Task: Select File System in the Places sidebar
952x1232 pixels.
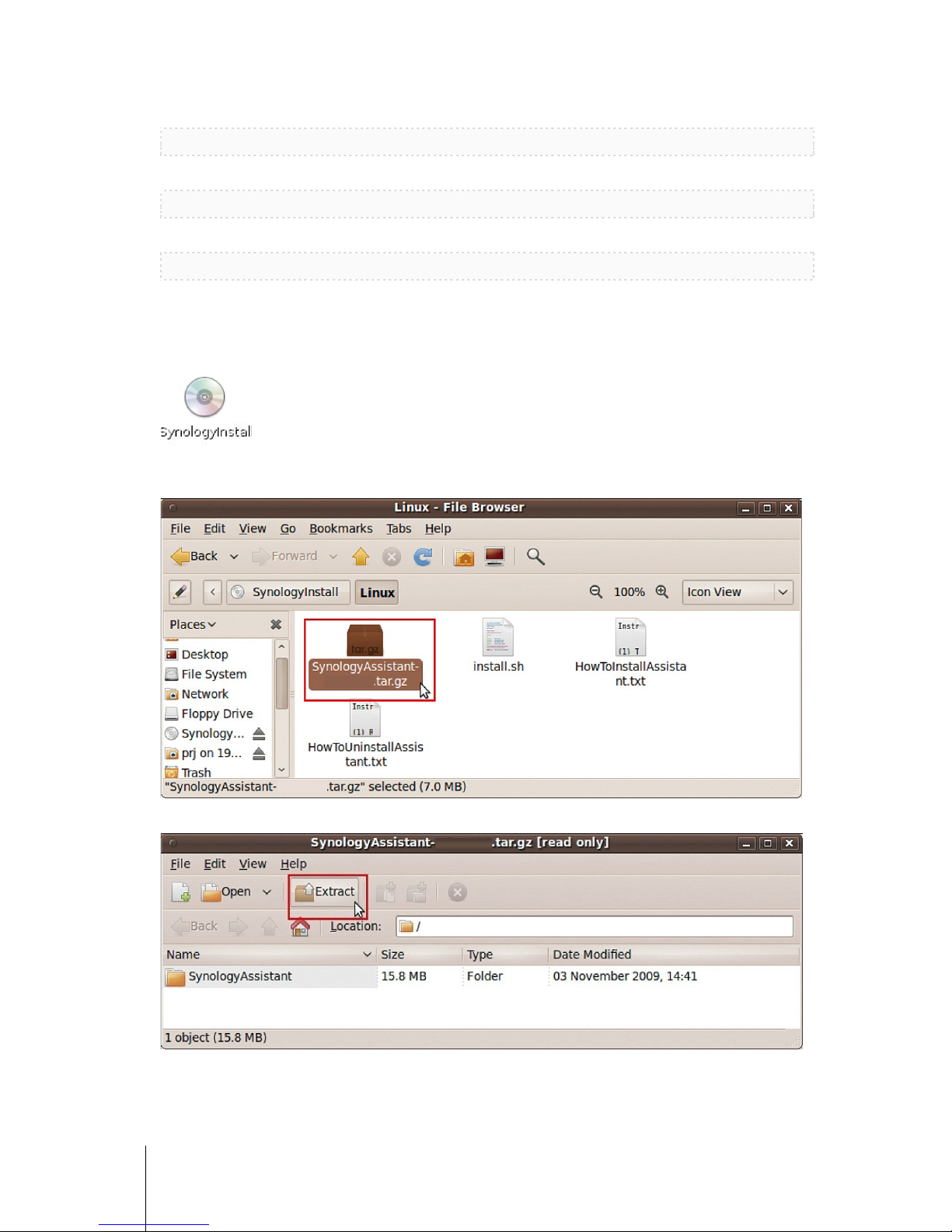Action: tap(206, 674)
